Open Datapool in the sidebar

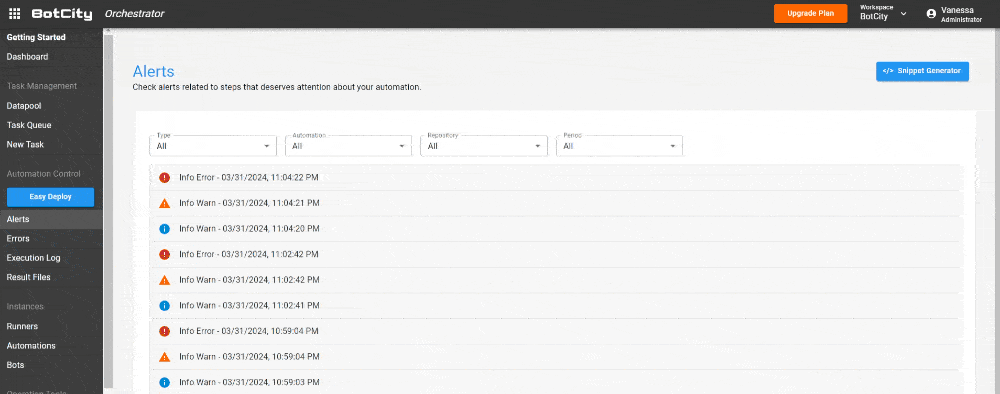pyautogui.click(x=24, y=106)
